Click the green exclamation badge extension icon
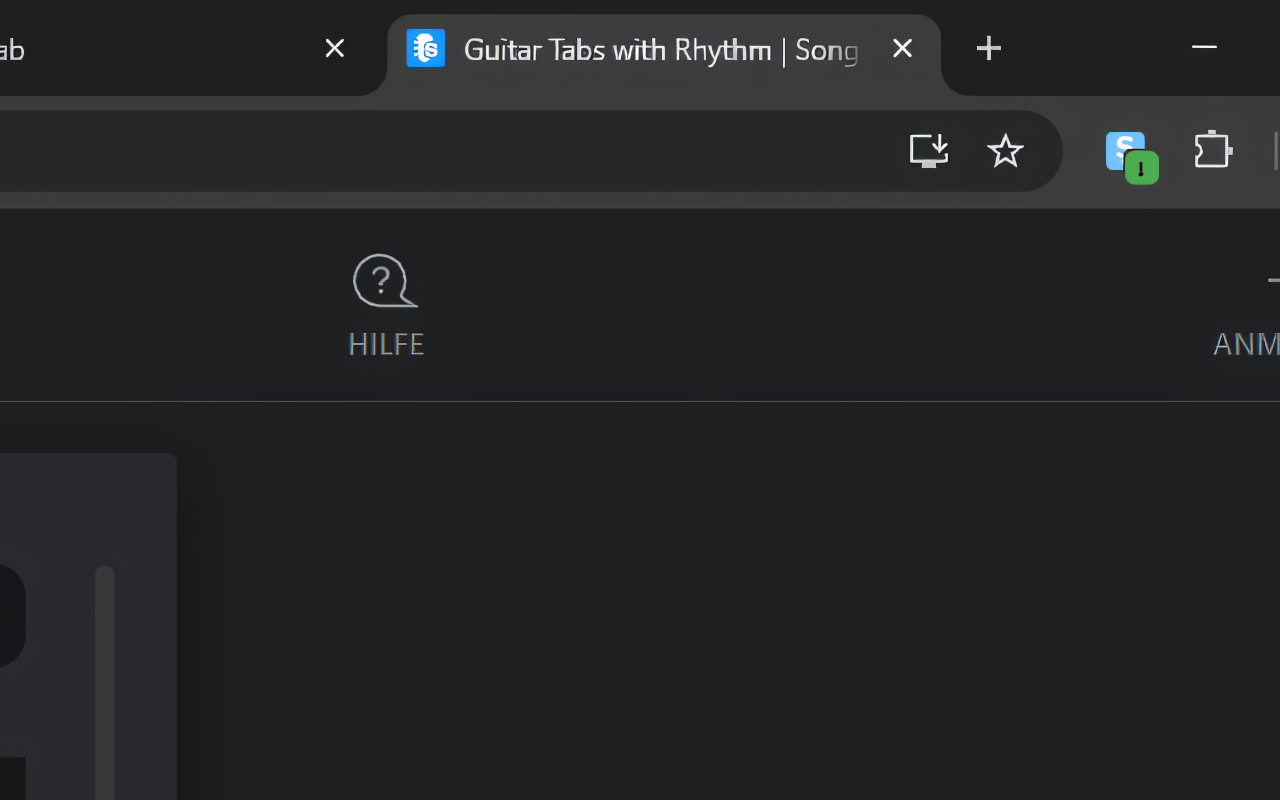 pyautogui.click(x=1141, y=168)
